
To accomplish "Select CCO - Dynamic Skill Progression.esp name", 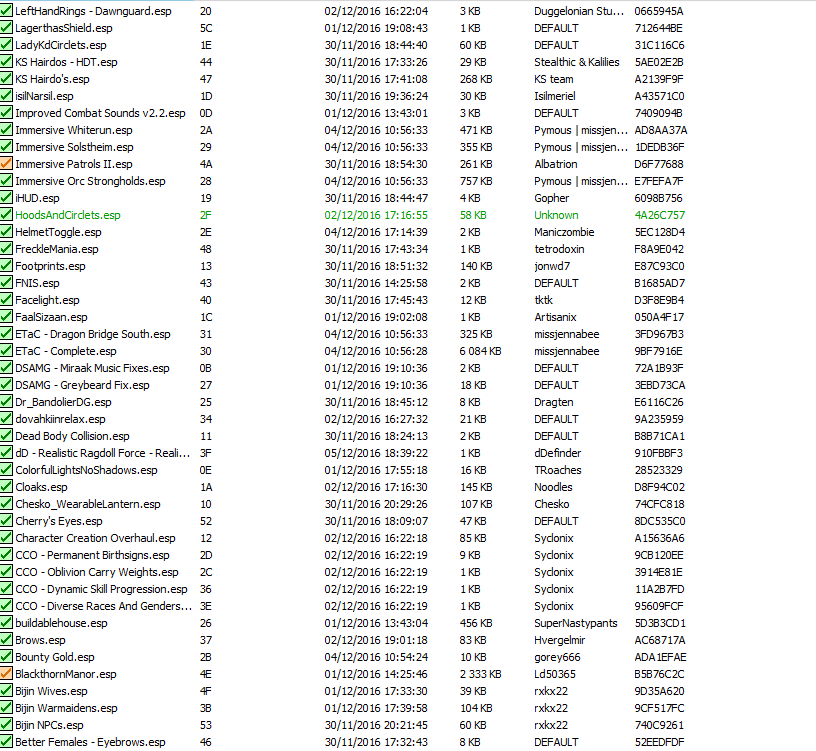I will point(101,589).
